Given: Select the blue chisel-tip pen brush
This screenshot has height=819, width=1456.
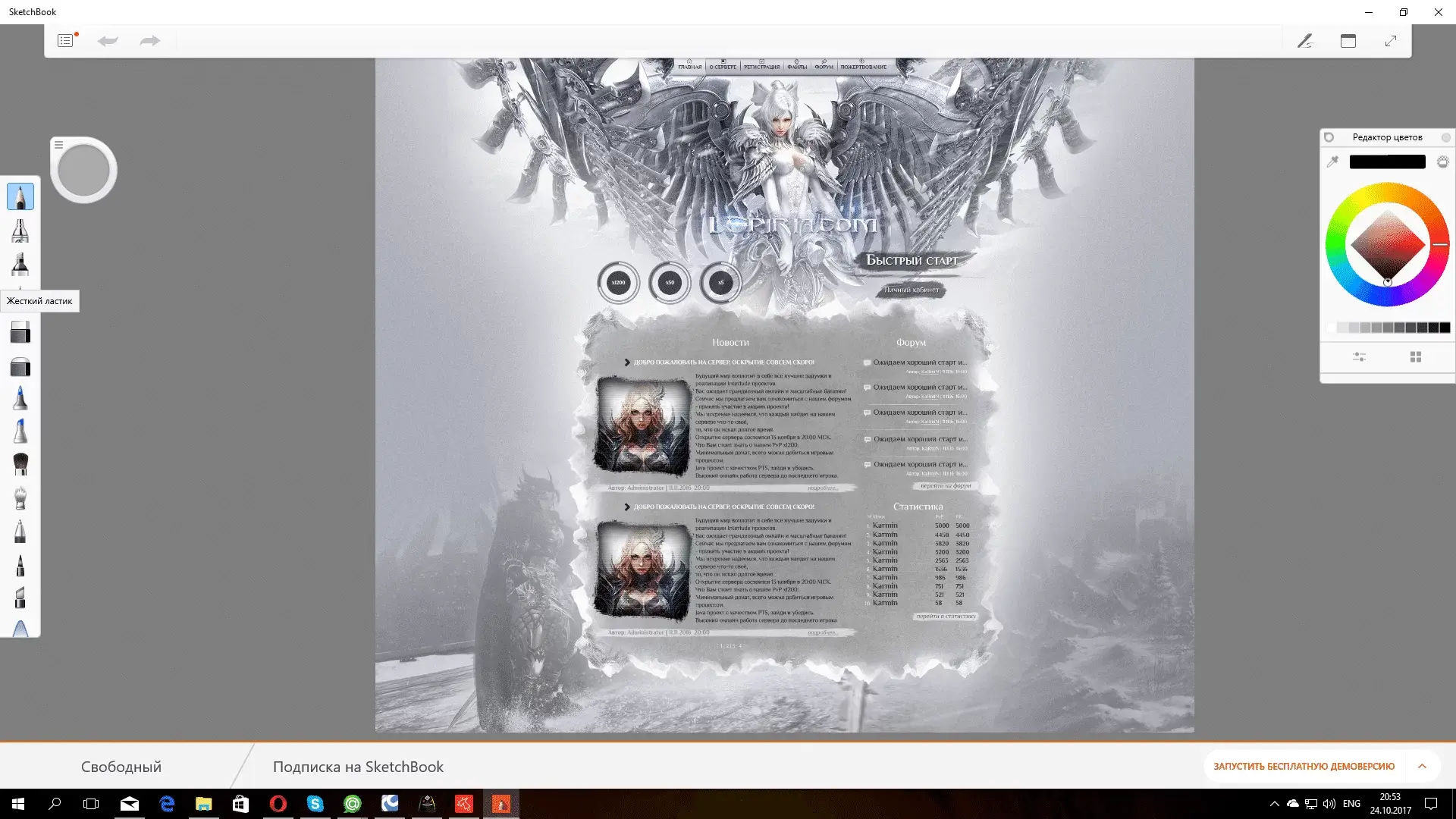Looking at the screenshot, I should (20, 431).
